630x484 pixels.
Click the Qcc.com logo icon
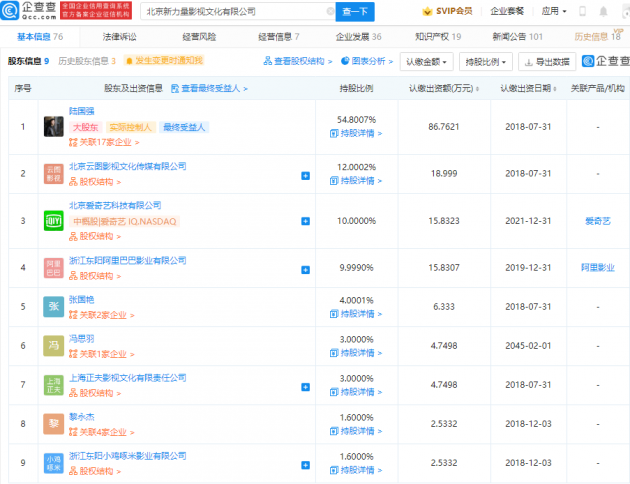point(10,11)
